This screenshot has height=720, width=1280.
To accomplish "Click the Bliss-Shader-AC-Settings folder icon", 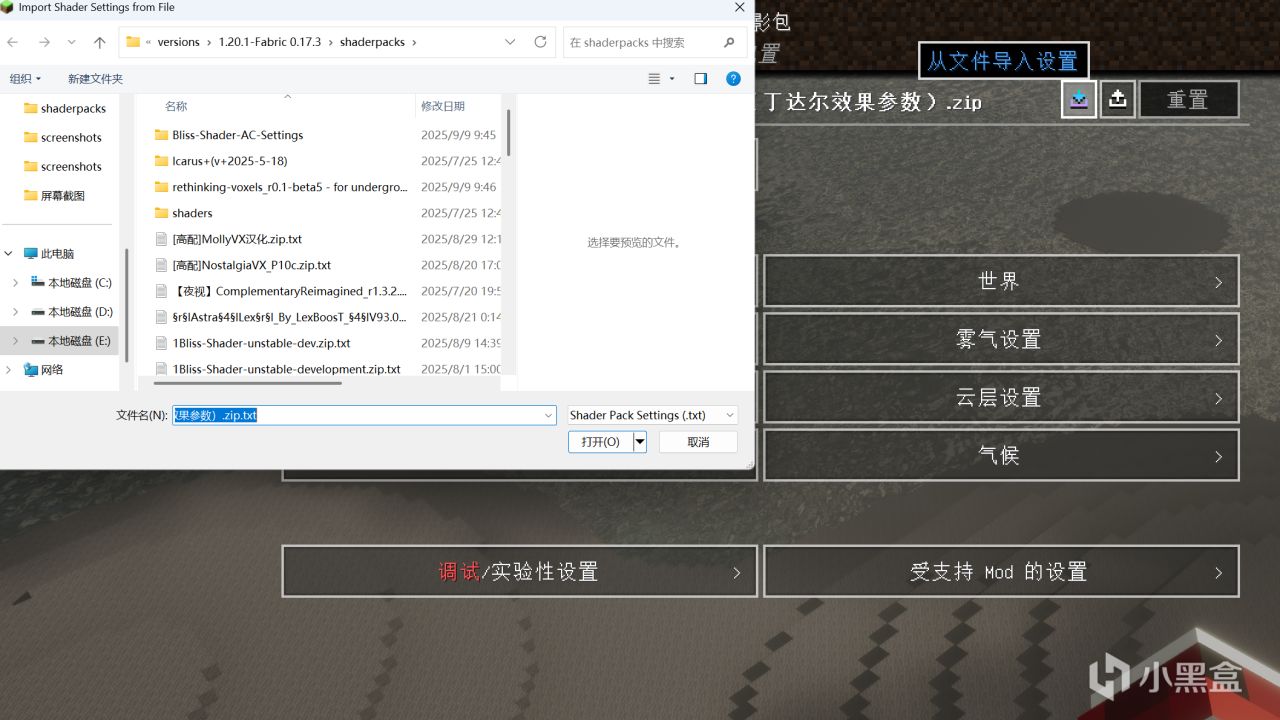I will (x=162, y=135).
